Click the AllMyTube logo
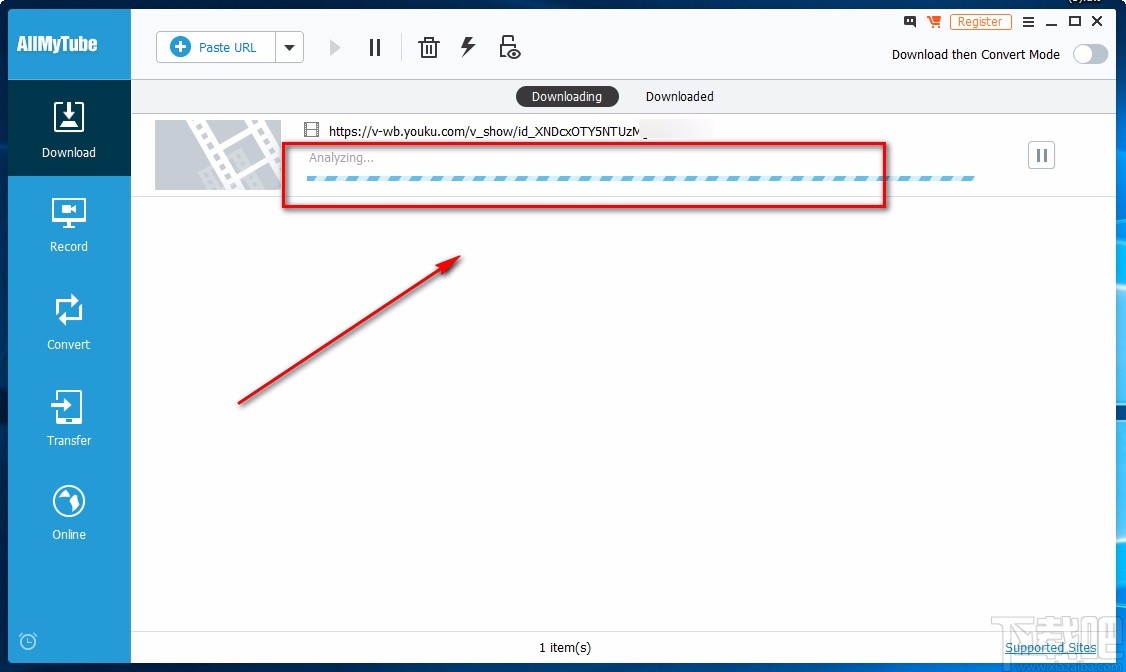This screenshot has width=1126, height=672. click(x=57, y=44)
